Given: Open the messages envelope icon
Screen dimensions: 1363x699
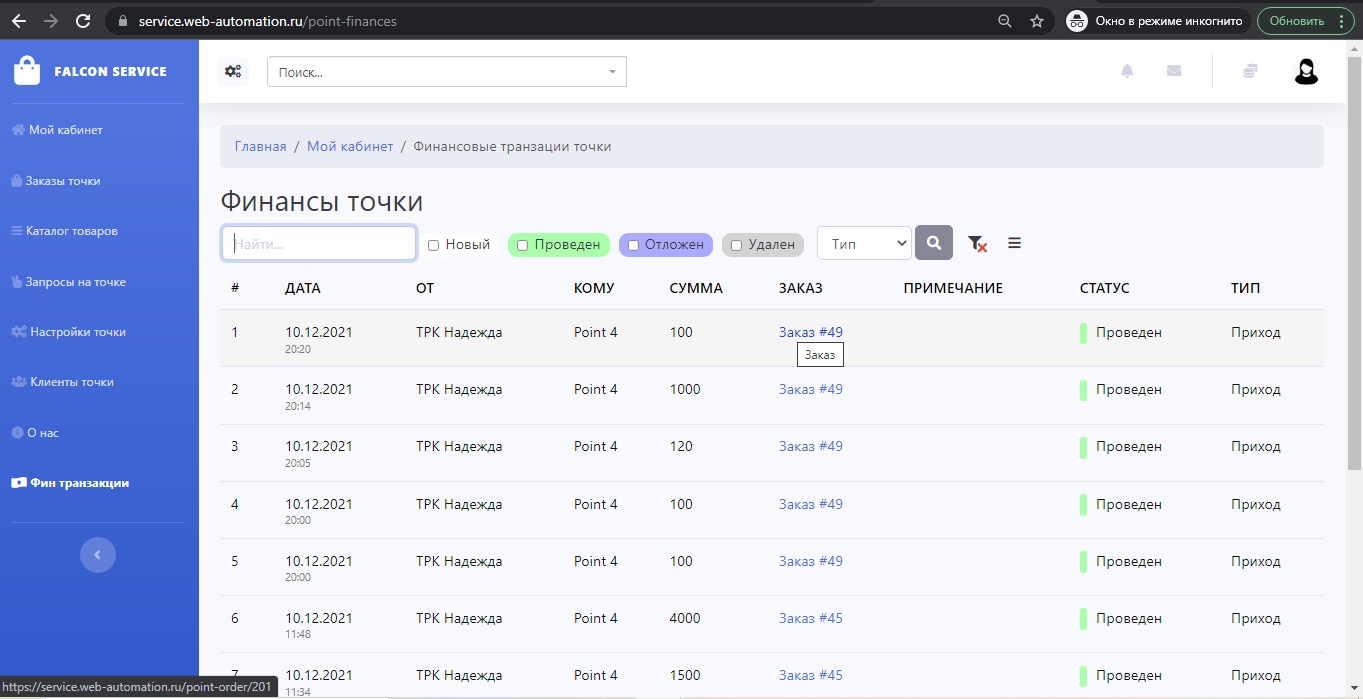Looking at the screenshot, I should [x=1174, y=71].
